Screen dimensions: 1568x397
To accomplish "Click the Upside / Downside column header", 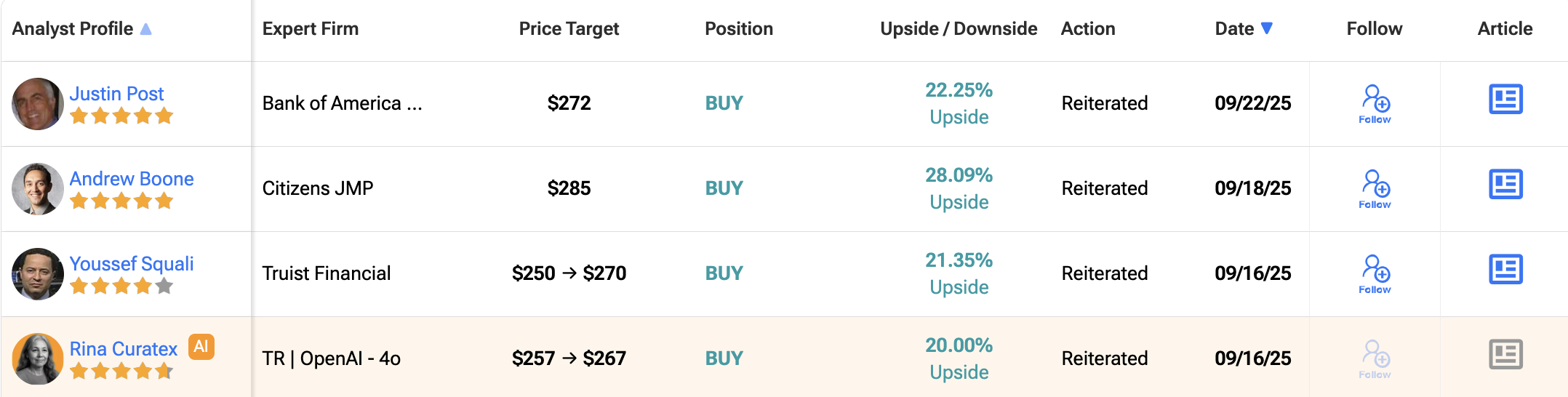I will pyautogui.click(x=959, y=29).
